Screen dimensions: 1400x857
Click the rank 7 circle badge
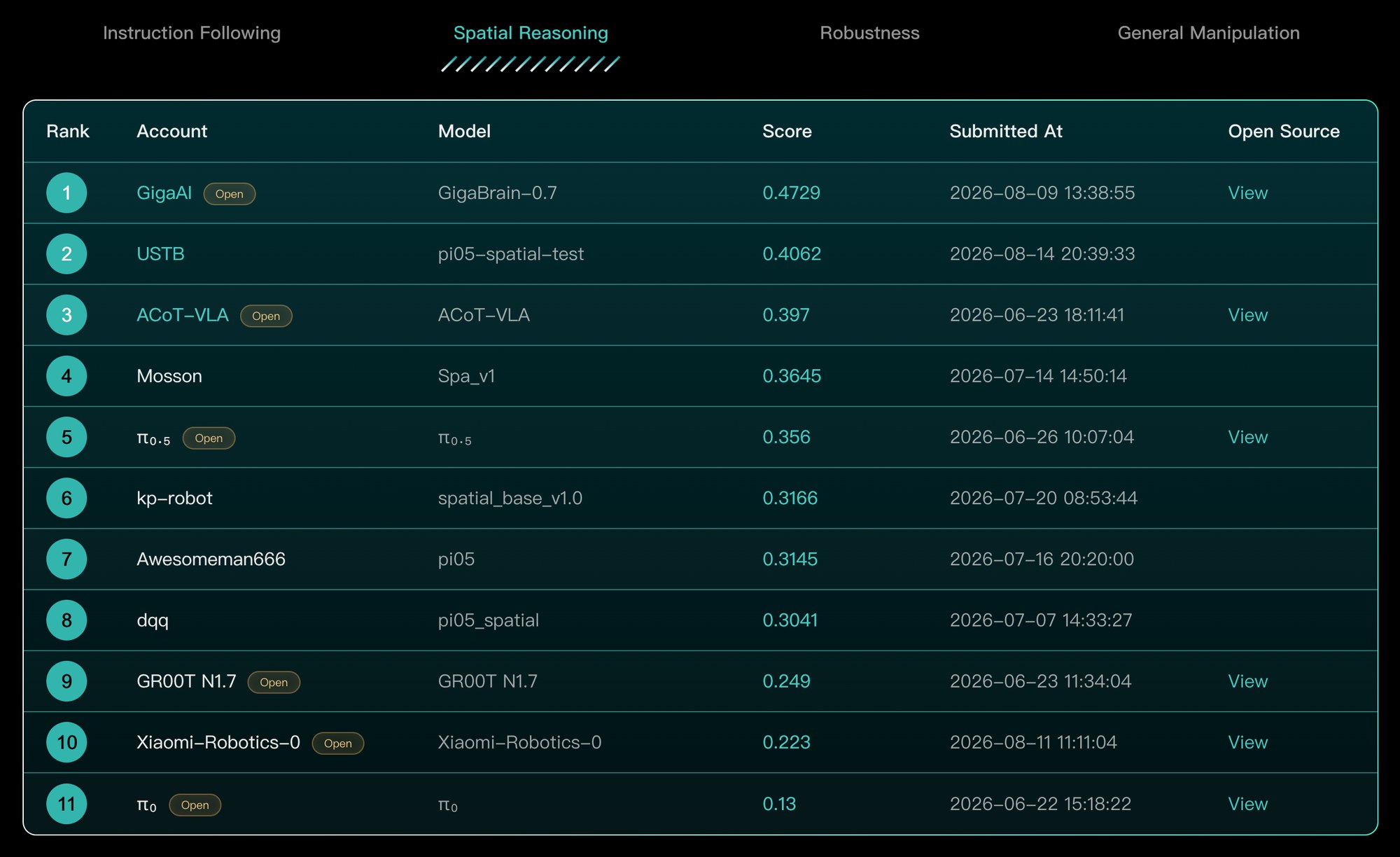[66, 559]
